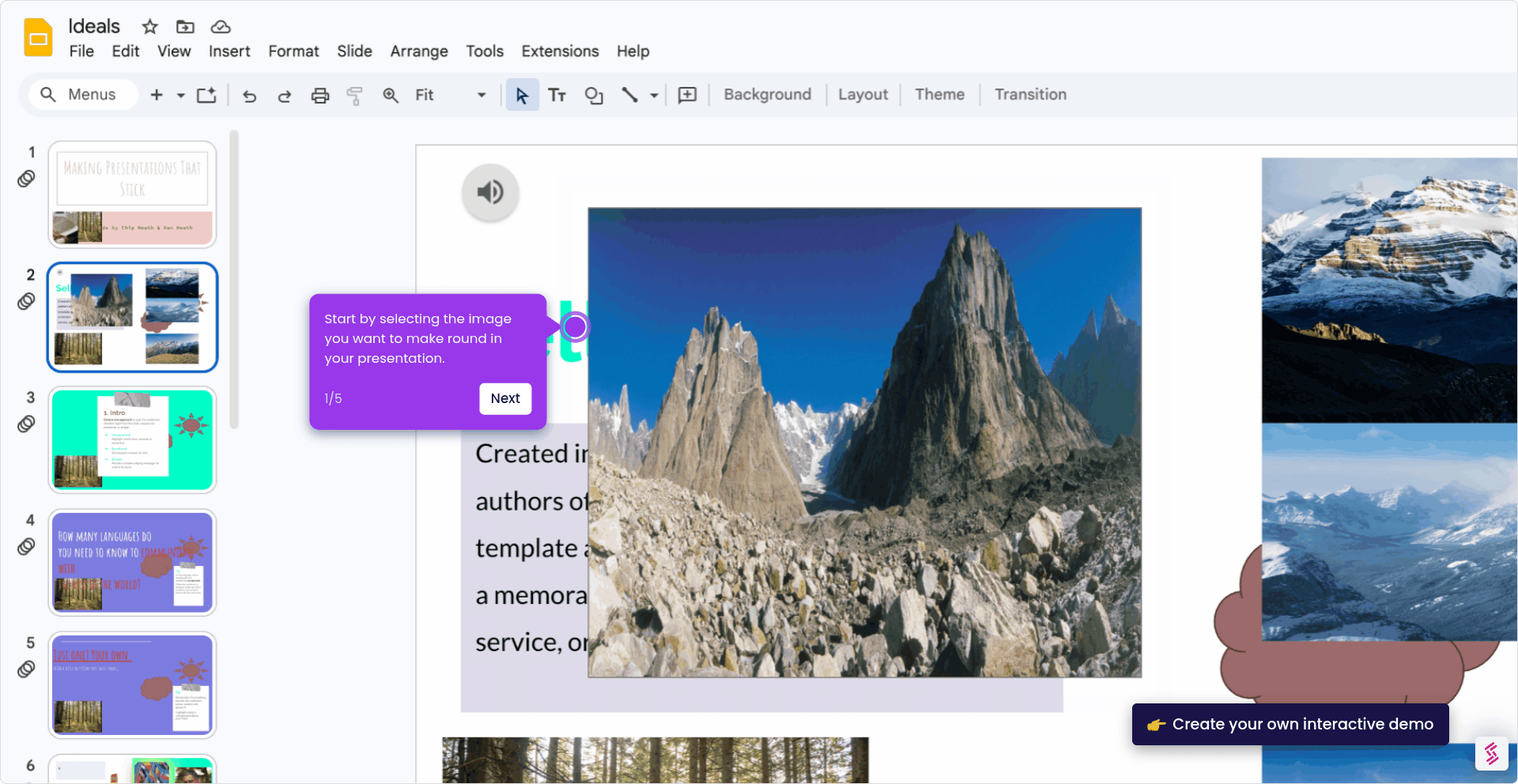
Task: Select the snowy mountain image top right
Action: (1389, 290)
